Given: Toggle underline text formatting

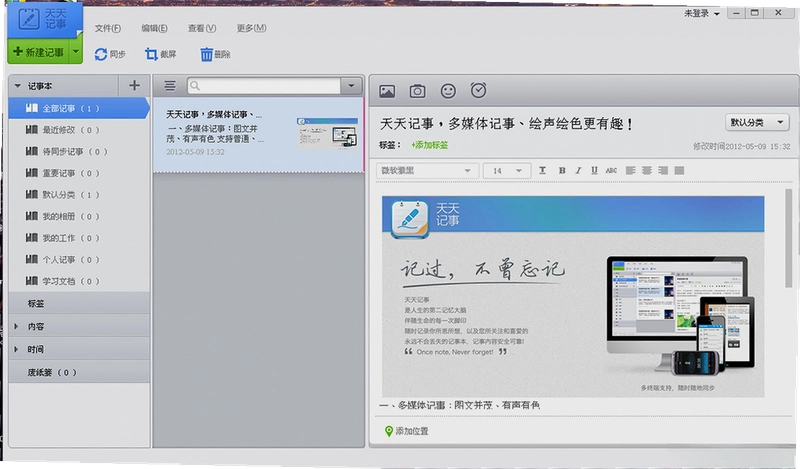Looking at the screenshot, I should [x=594, y=170].
